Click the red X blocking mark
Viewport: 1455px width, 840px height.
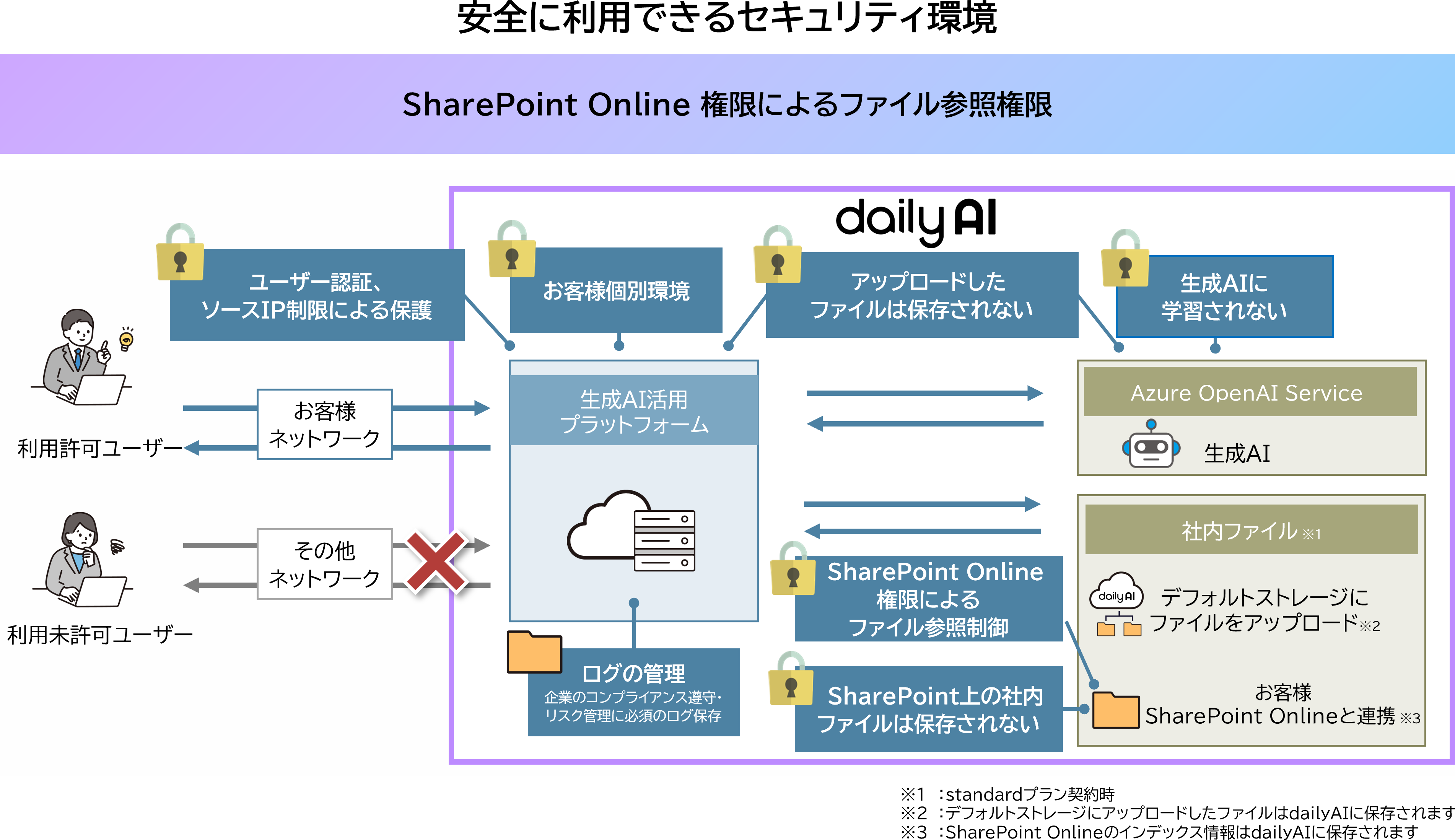pos(436,562)
